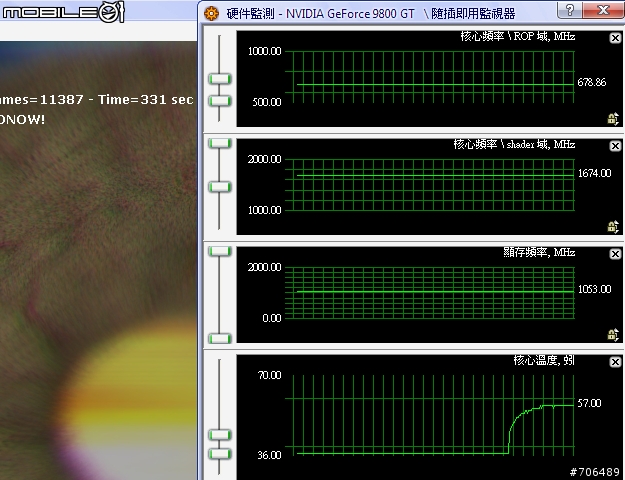This screenshot has width=625, height=480.
Task: Click the hardware monitor gear icon in title bar
Action: 211,14
